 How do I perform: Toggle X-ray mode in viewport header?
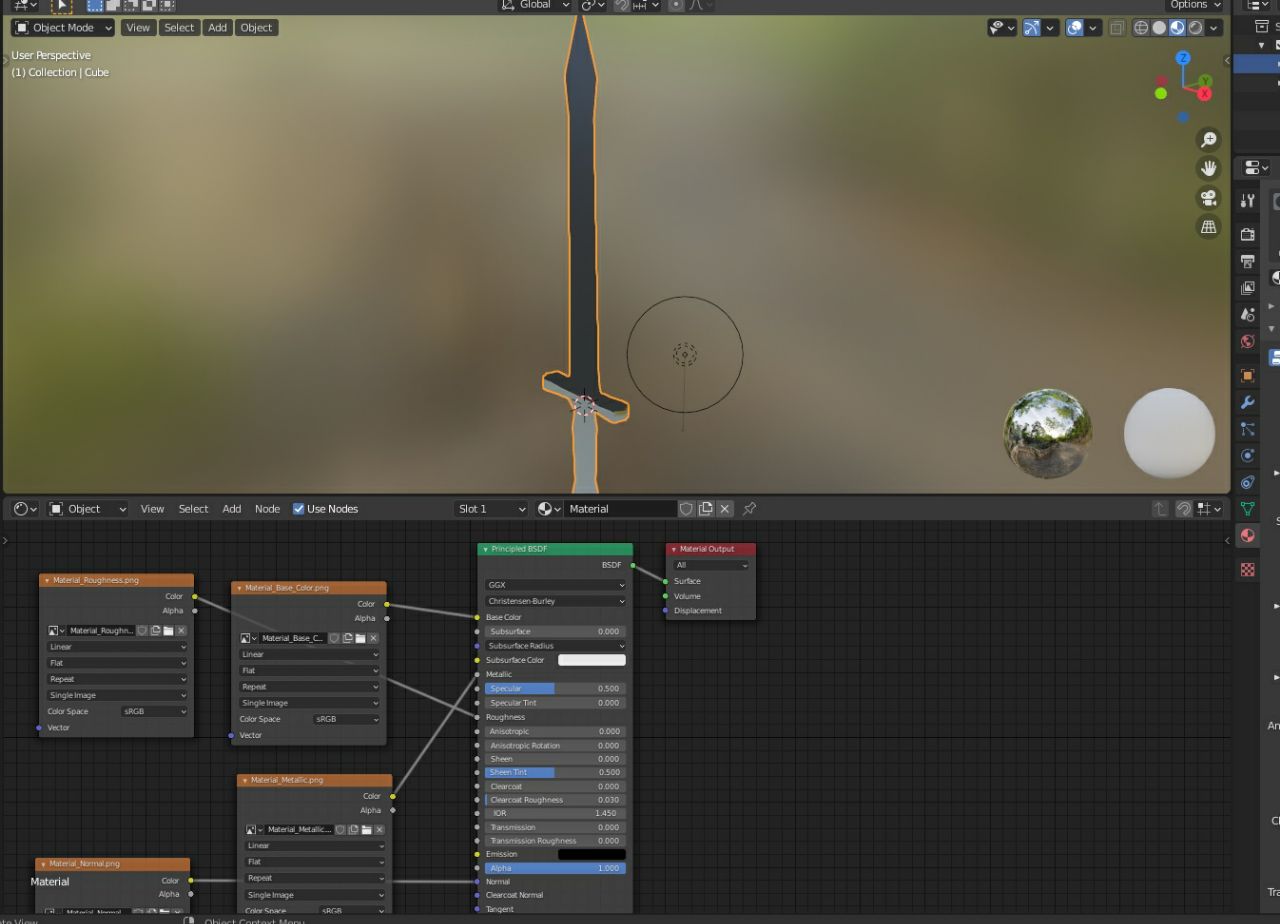[x=1116, y=28]
